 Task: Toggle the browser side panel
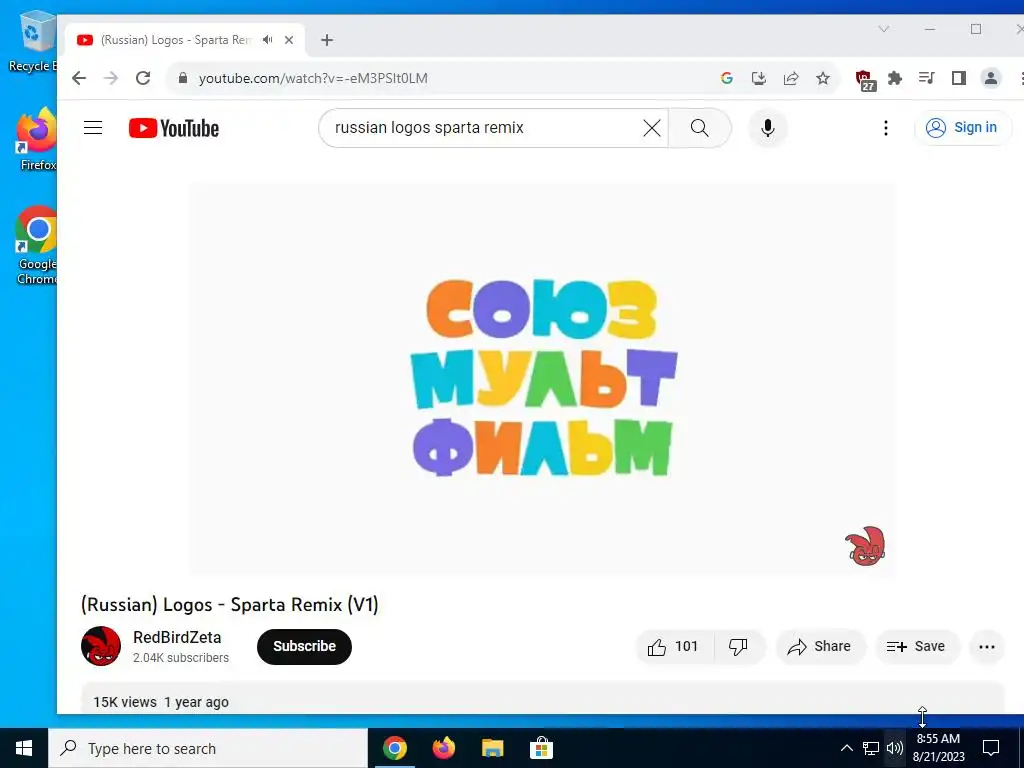pos(959,78)
